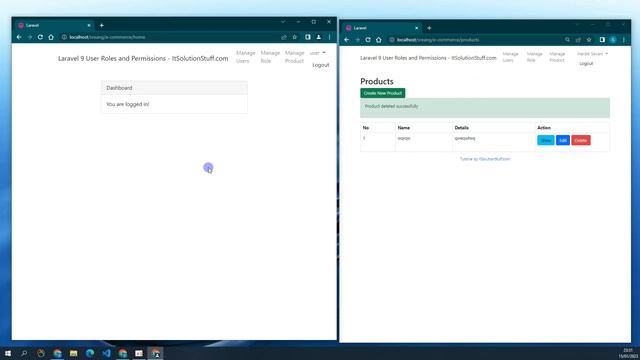
Task: Open Microsoft Edge from the taskbar
Action: point(90,353)
